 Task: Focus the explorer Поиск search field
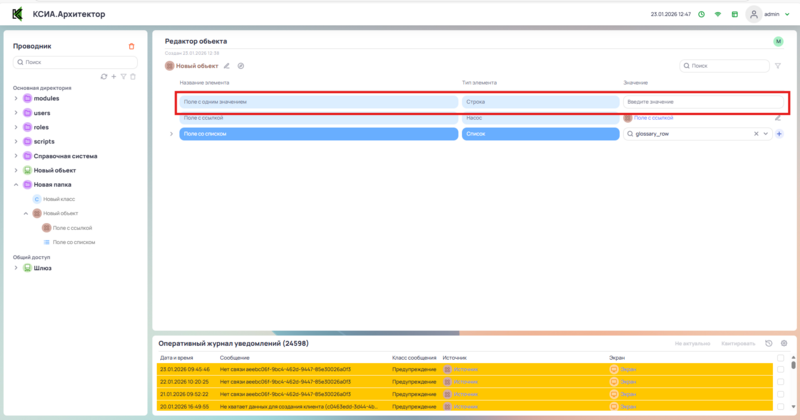point(75,62)
